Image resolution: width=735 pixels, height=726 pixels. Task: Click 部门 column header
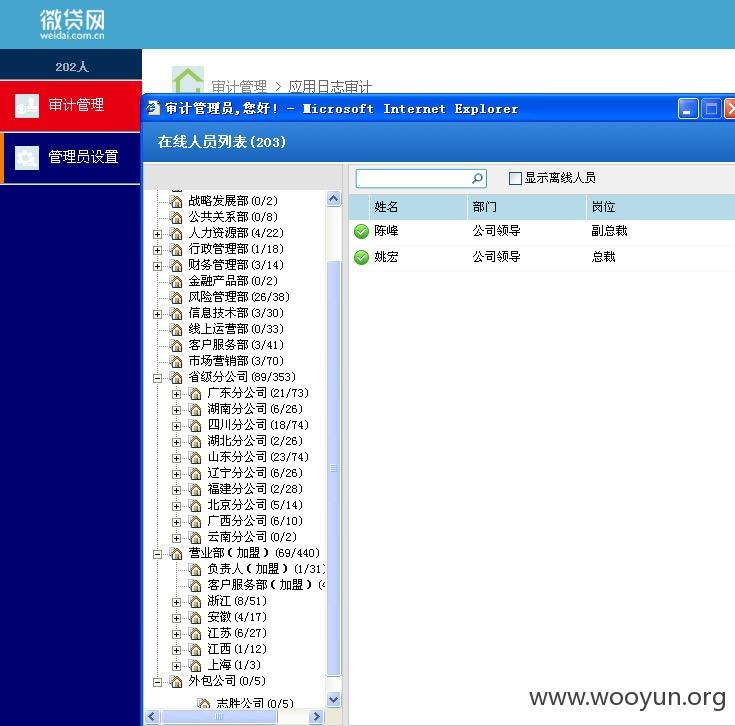(526, 207)
